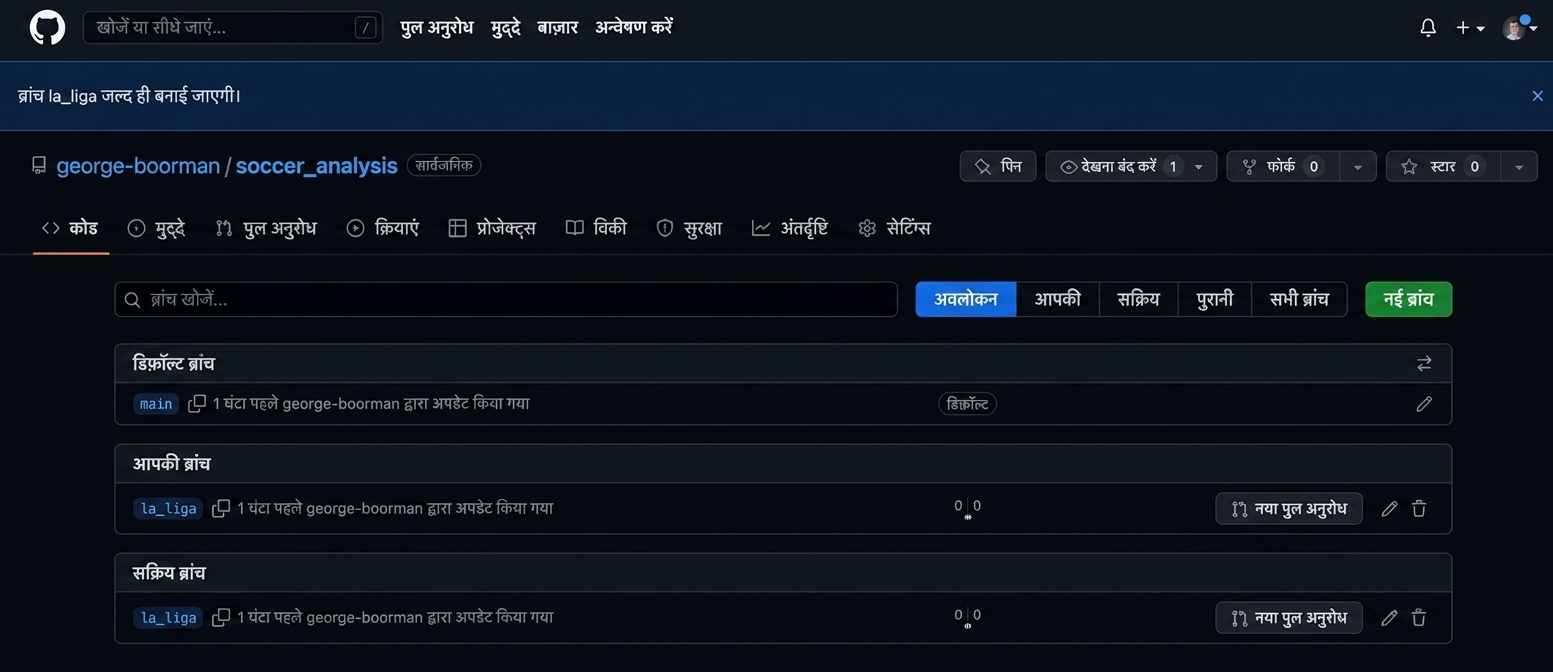Open पुल अनुरोध in top navigation
This screenshot has width=1553, height=672.
point(437,28)
